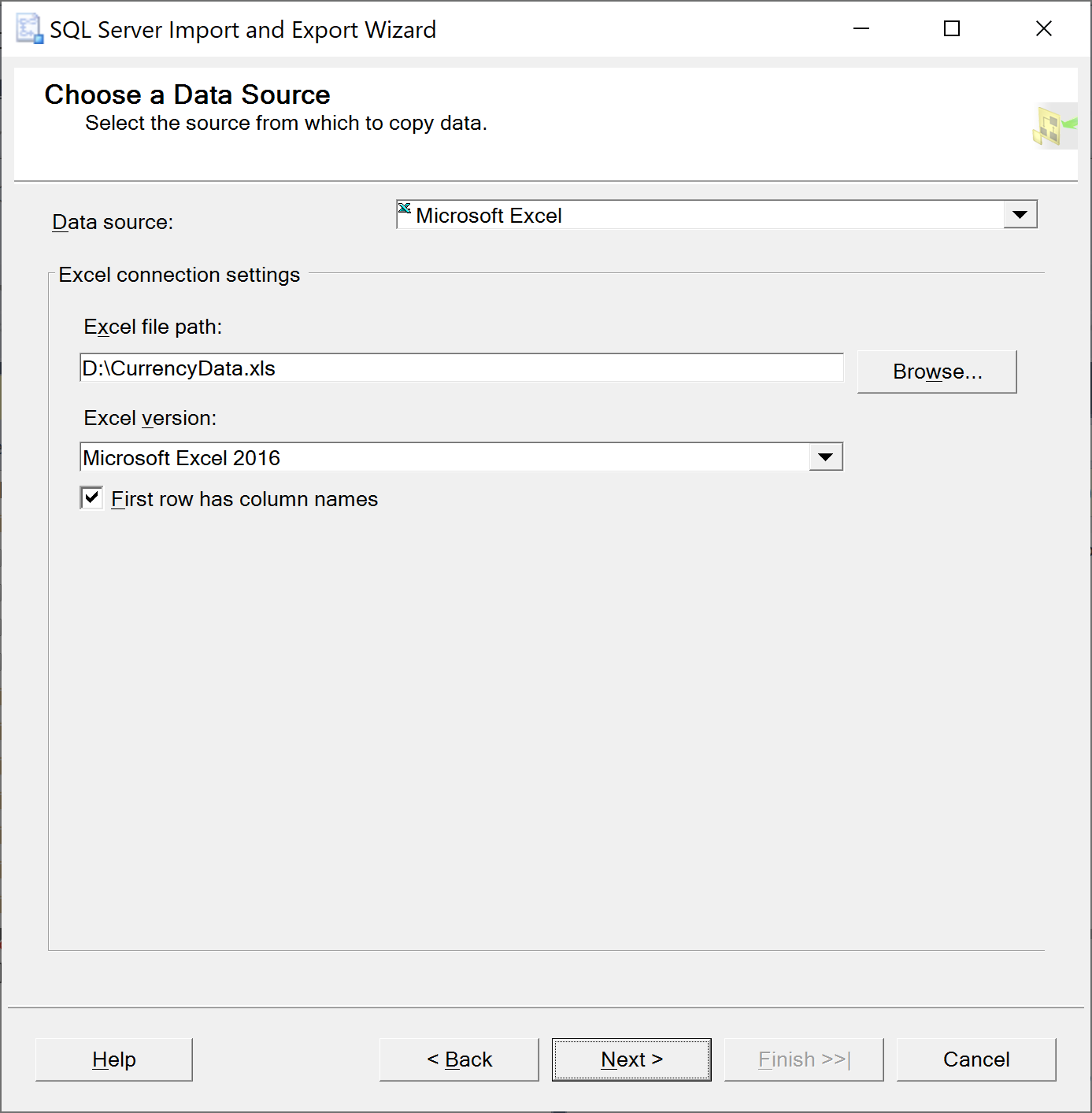Expand the Excel version dropdown arrow

click(x=826, y=457)
